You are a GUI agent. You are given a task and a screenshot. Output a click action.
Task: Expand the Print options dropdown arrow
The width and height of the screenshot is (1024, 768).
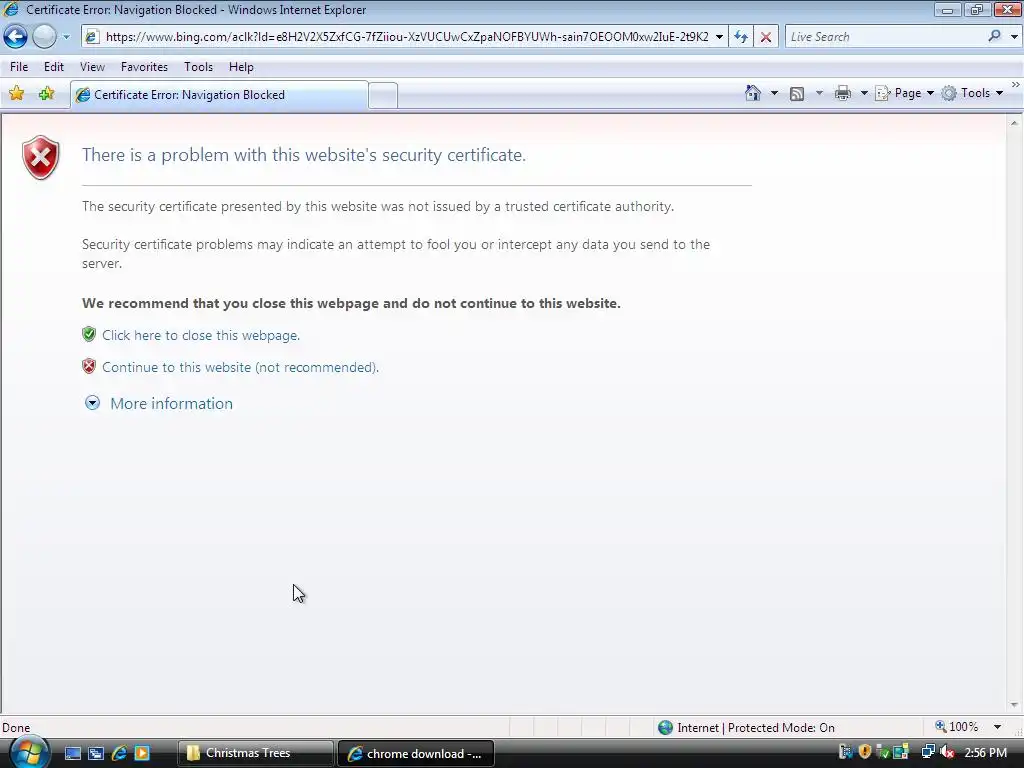click(x=863, y=93)
